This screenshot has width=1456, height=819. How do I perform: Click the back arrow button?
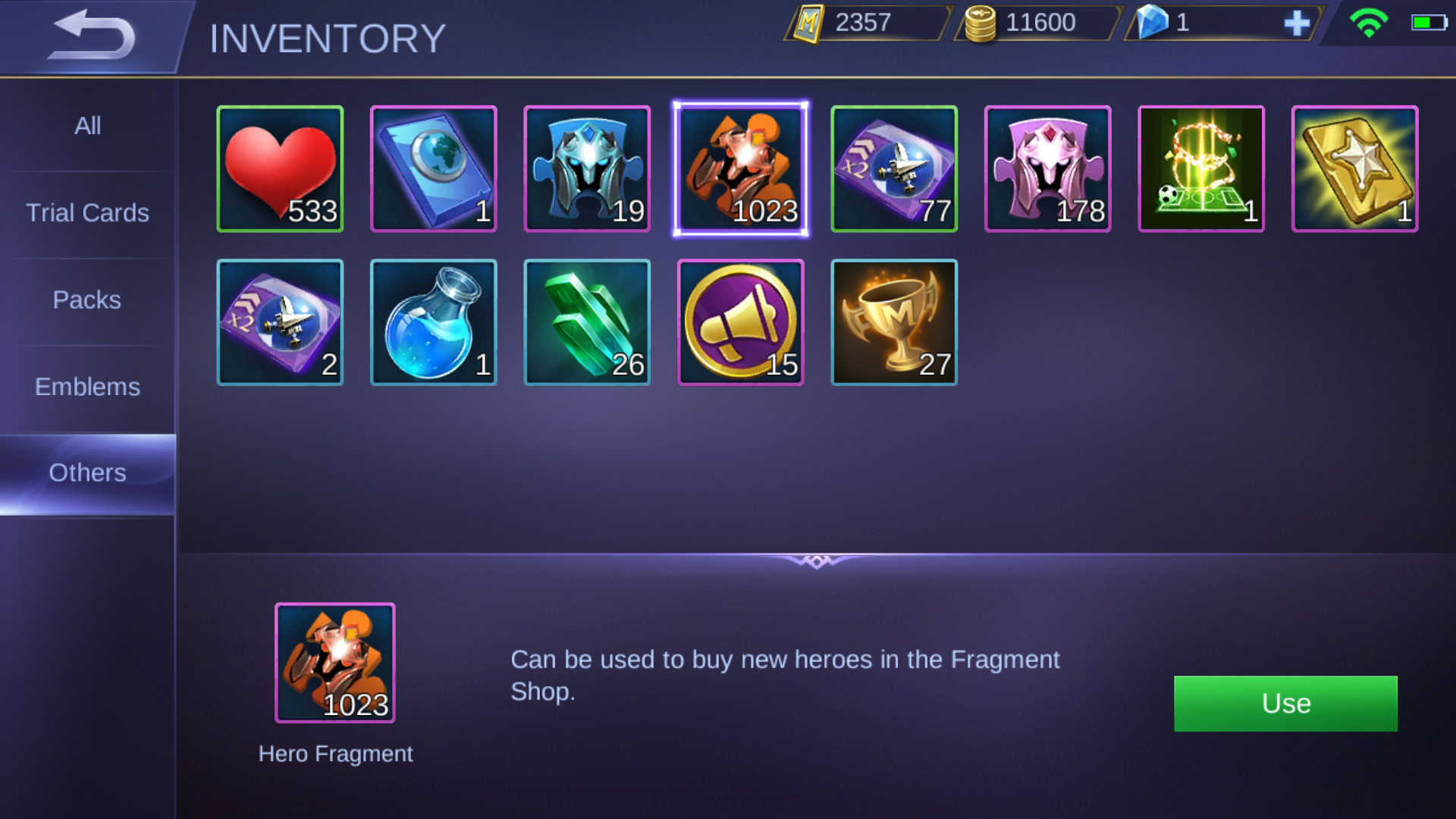coord(91,36)
